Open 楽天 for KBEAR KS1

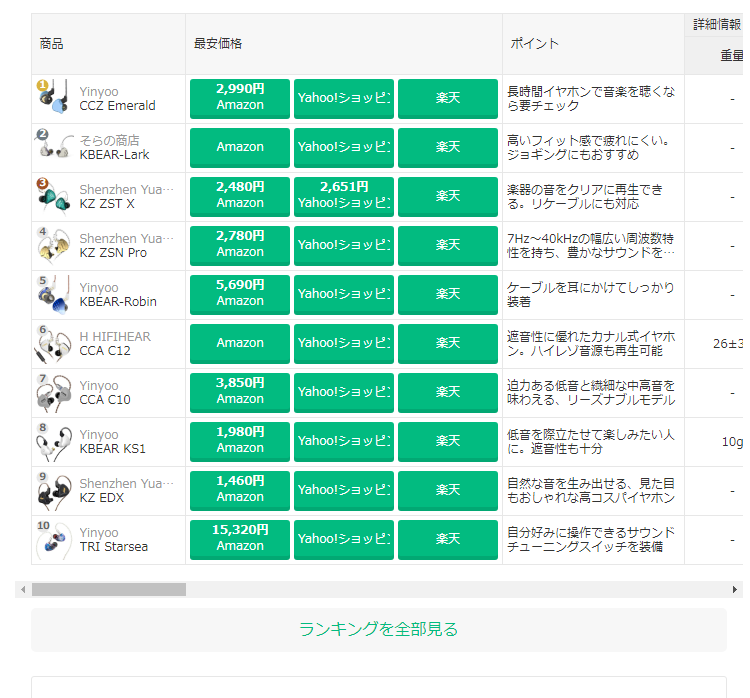click(x=448, y=442)
